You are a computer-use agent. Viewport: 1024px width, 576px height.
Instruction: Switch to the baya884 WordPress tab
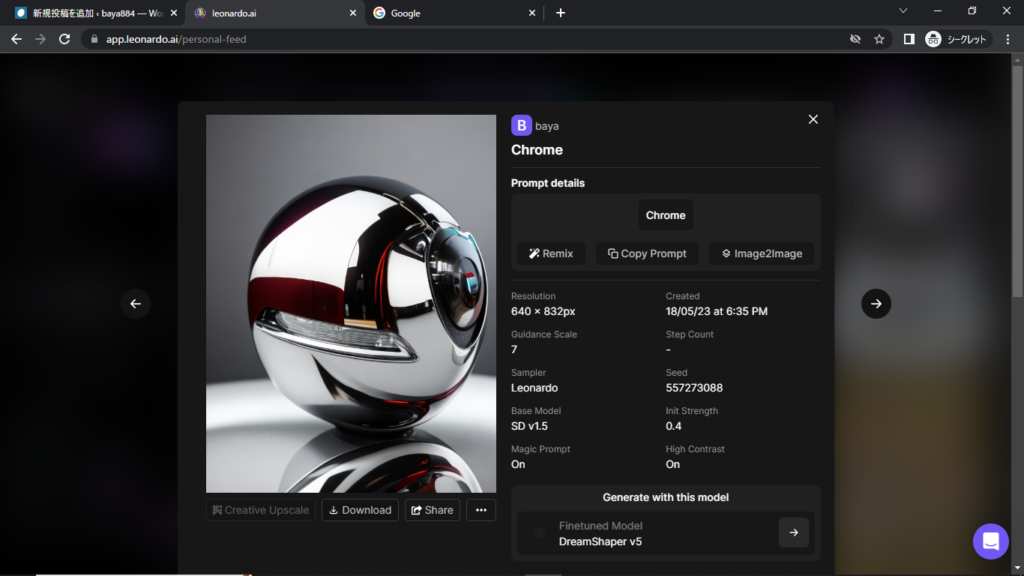click(90, 13)
